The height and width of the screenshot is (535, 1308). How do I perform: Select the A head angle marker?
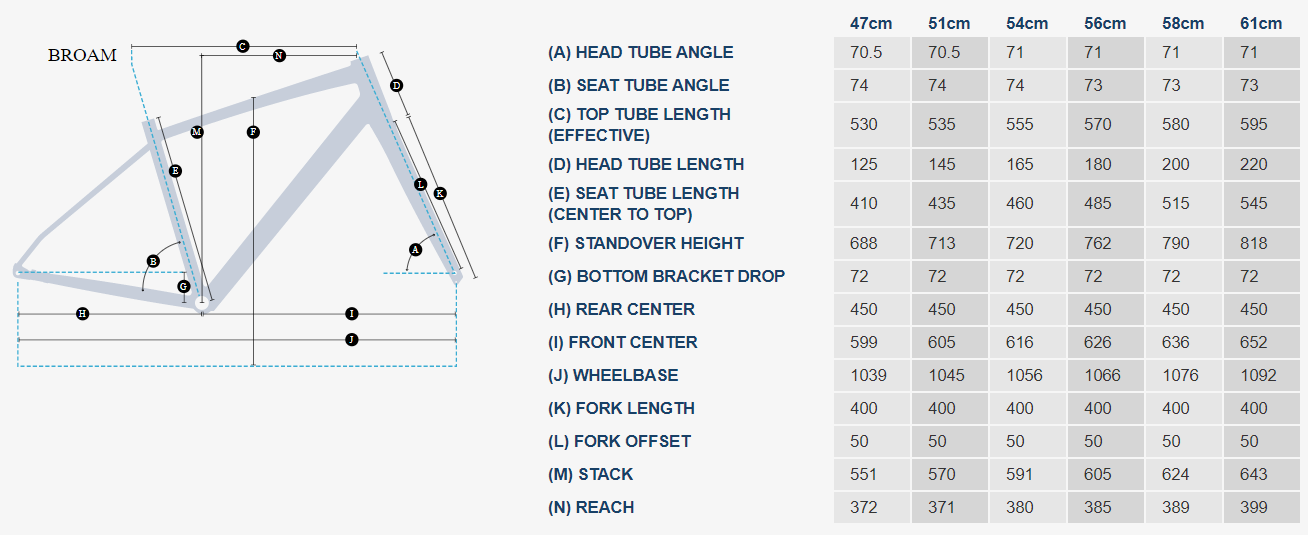tap(416, 249)
